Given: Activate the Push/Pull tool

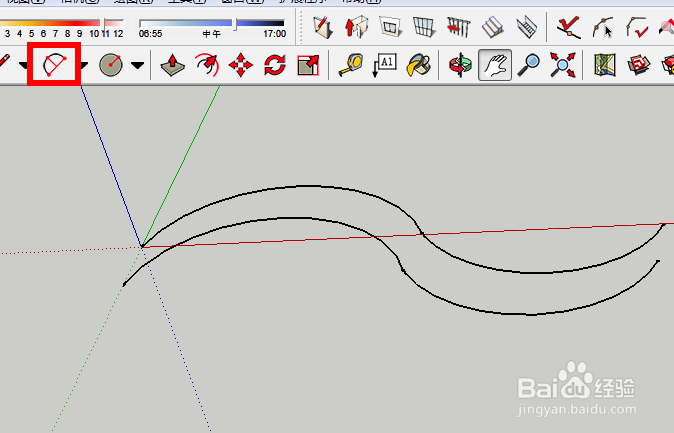Looking at the screenshot, I should (172, 65).
